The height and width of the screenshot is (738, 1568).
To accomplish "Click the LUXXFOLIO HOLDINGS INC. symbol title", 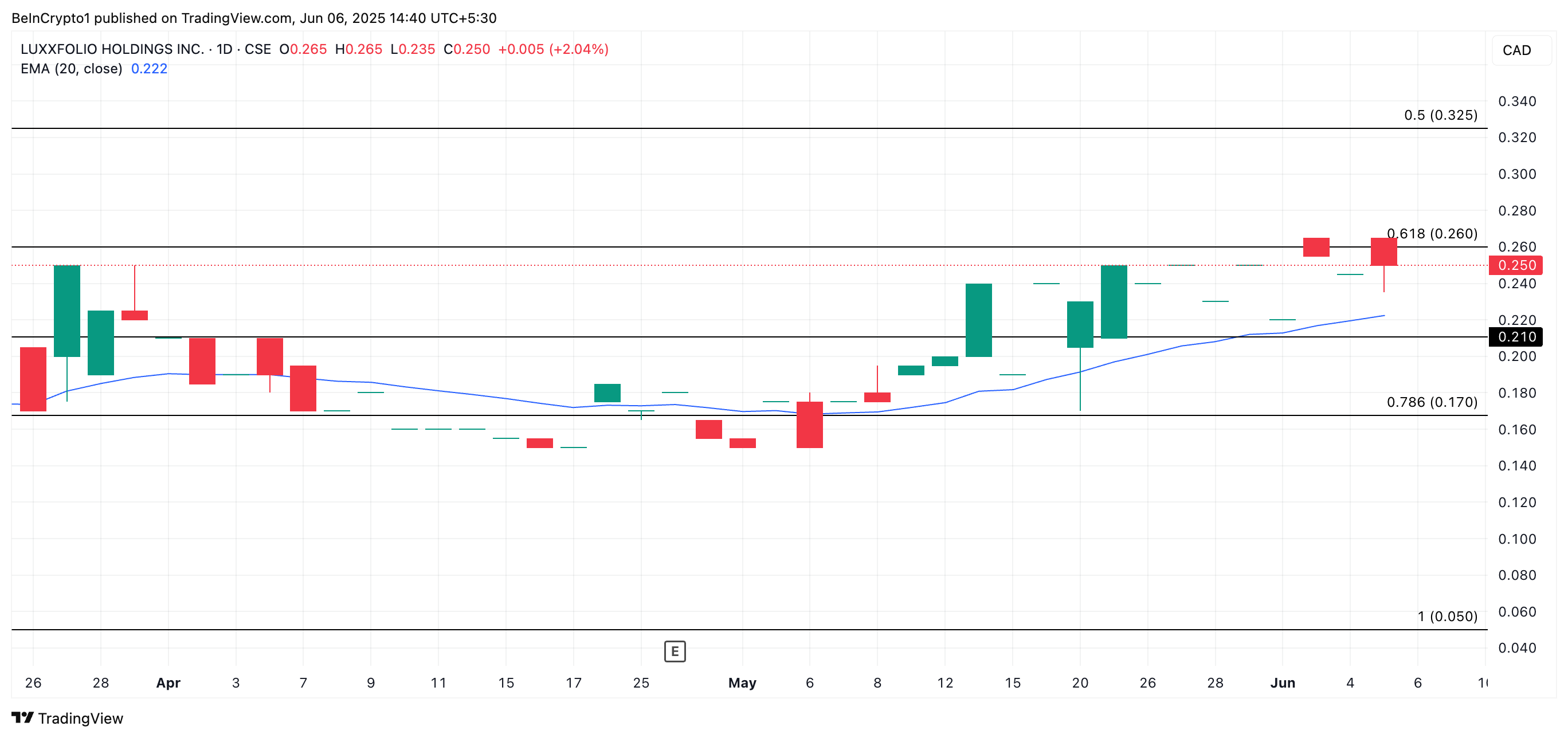I will point(112,49).
